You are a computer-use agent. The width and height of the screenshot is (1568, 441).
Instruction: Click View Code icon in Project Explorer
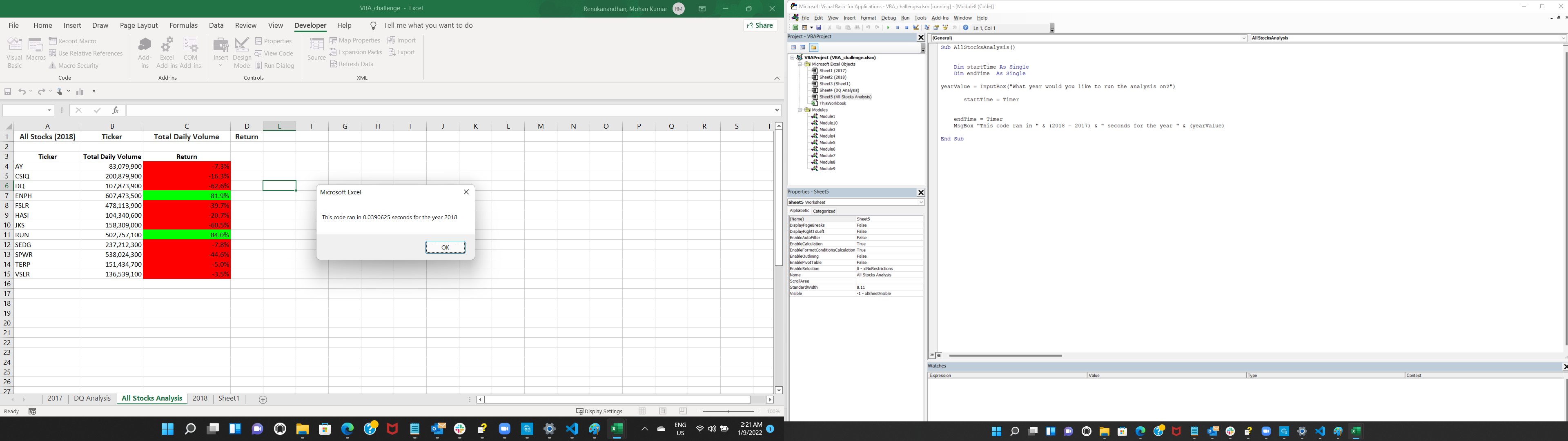tap(794, 47)
